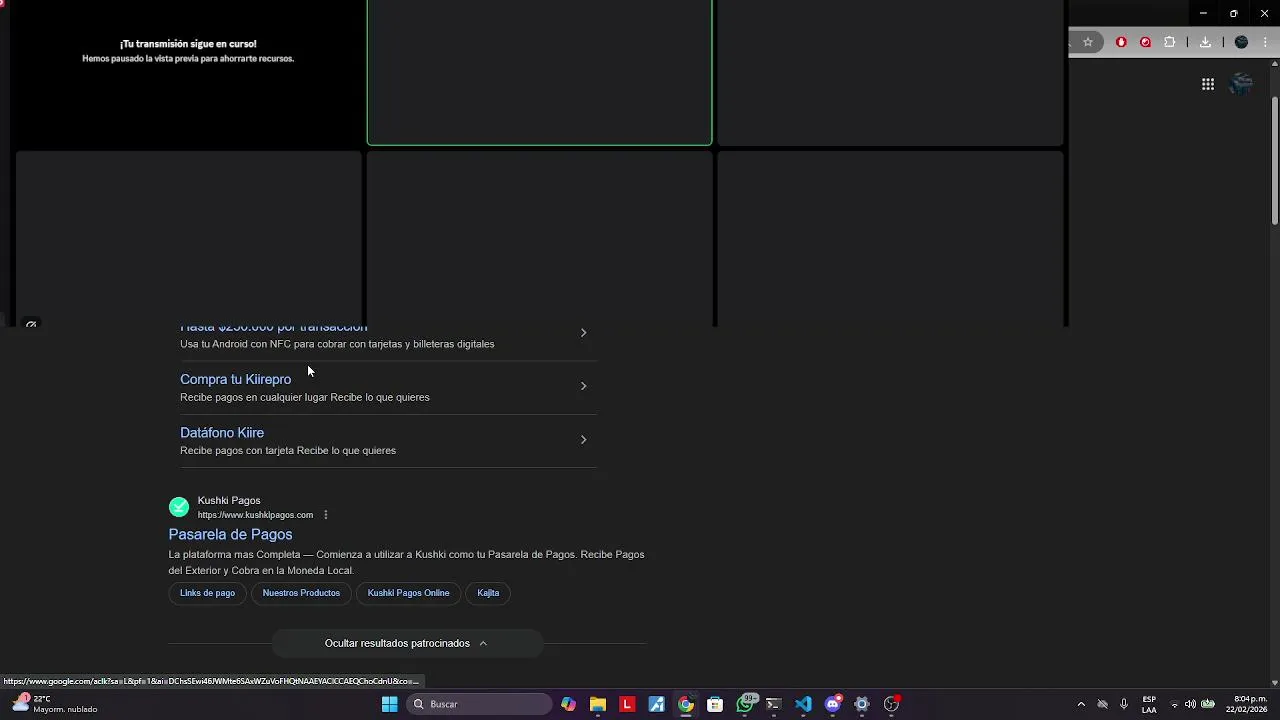Switch to Google Chrome in the taskbar
Screen dimensions: 1280x720
point(686,704)
